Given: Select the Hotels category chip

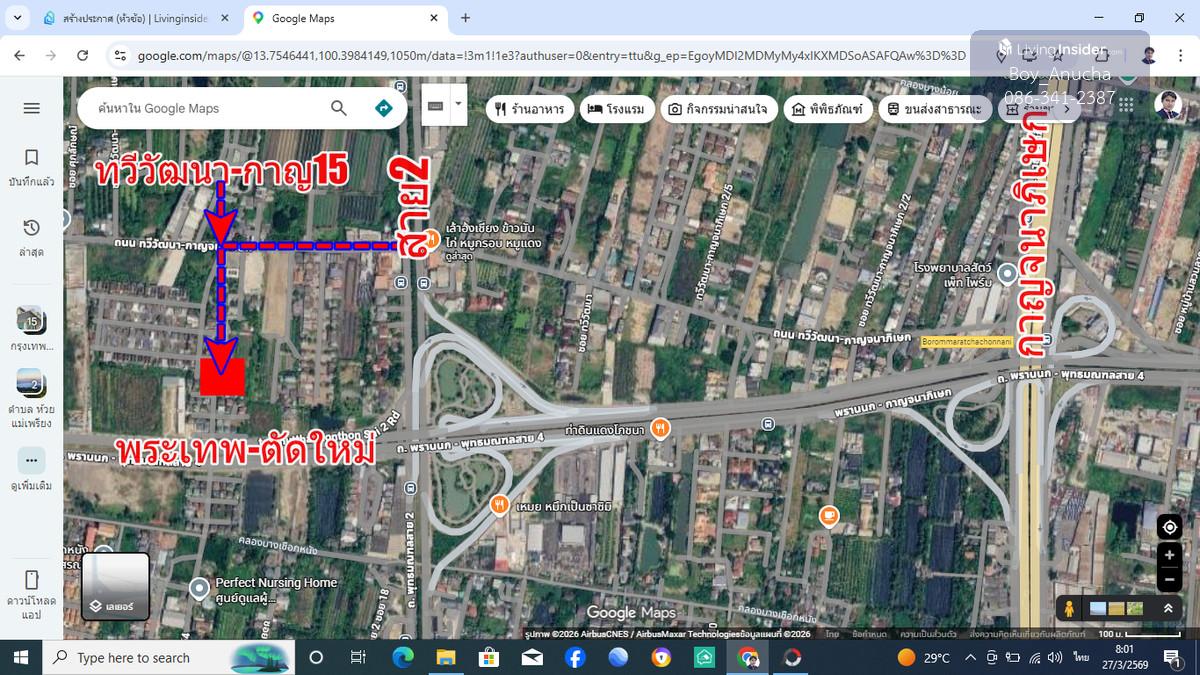Looking at the screenshot, I should point(616,109).
